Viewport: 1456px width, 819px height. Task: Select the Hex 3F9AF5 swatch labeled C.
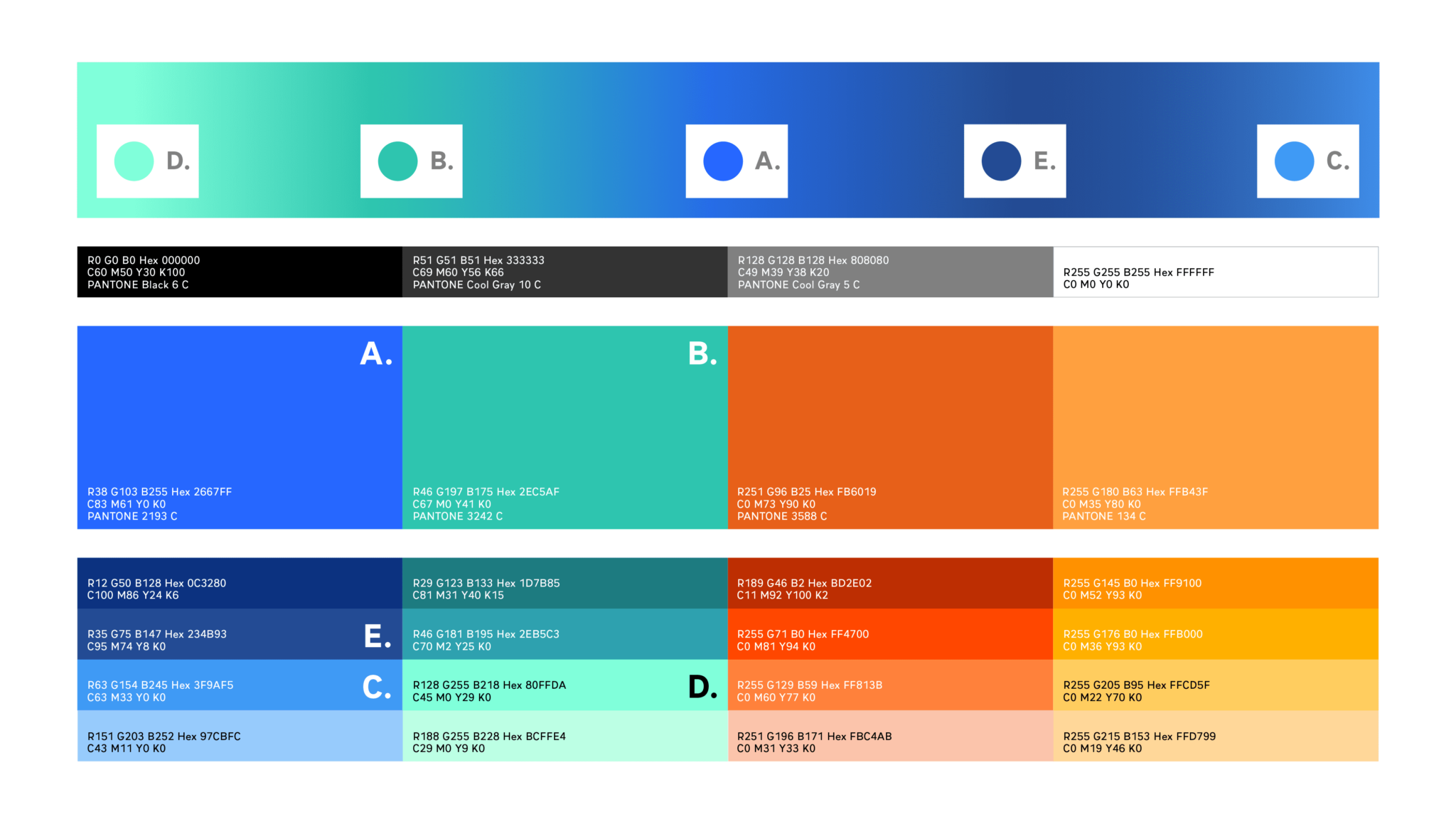(240, 685)
